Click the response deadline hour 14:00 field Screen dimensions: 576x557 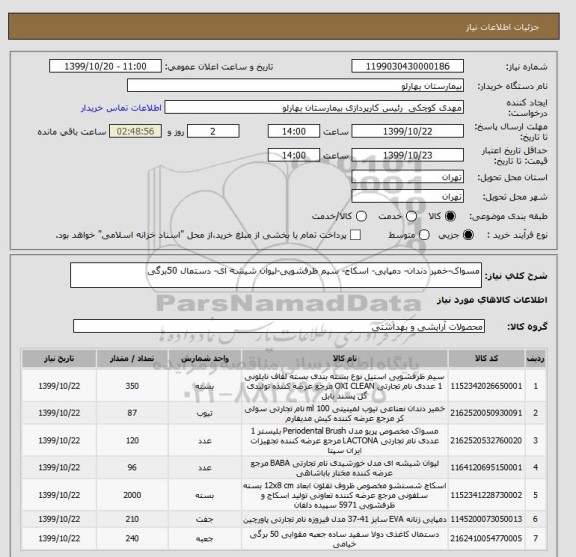click(294, 131)
